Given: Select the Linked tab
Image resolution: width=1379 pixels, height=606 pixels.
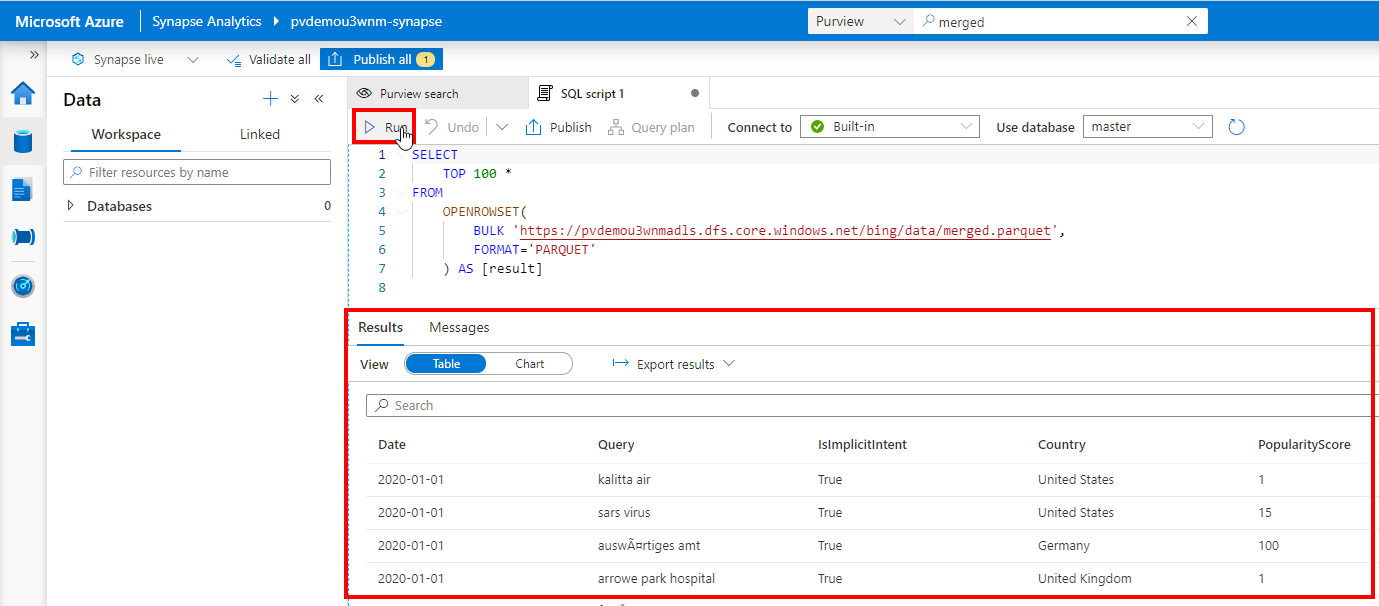Looking at the screenshot, I should pyautogui.click(x=260, y=134).
